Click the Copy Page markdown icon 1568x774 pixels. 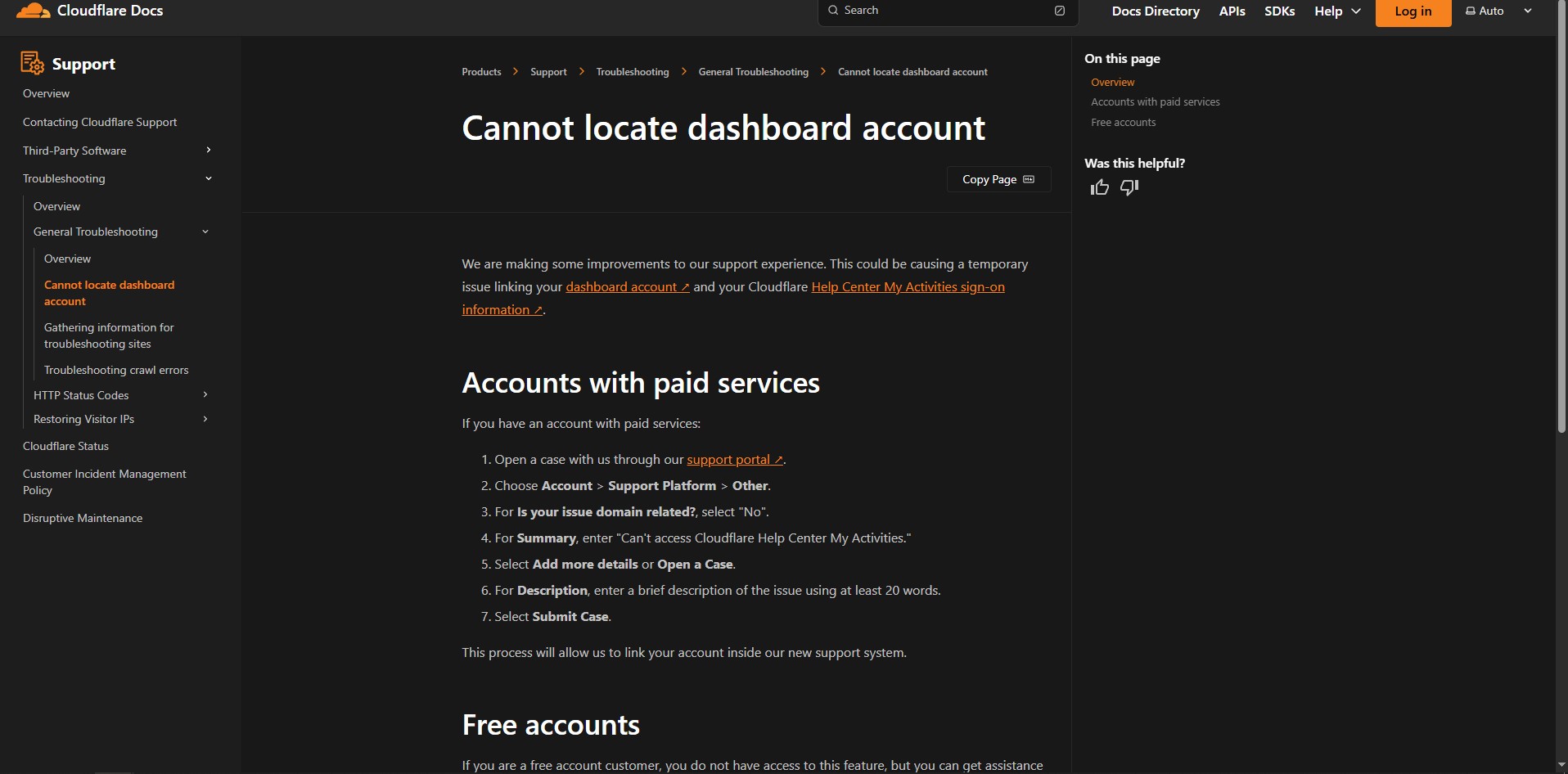click(1029, 179)
